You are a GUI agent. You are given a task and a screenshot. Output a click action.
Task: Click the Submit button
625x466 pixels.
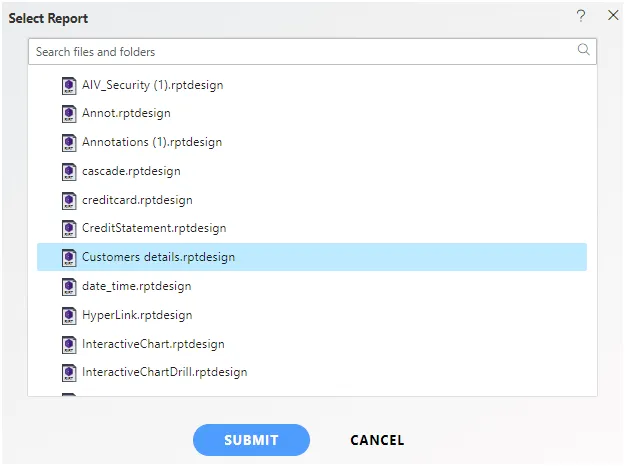(x=251, y=440)
